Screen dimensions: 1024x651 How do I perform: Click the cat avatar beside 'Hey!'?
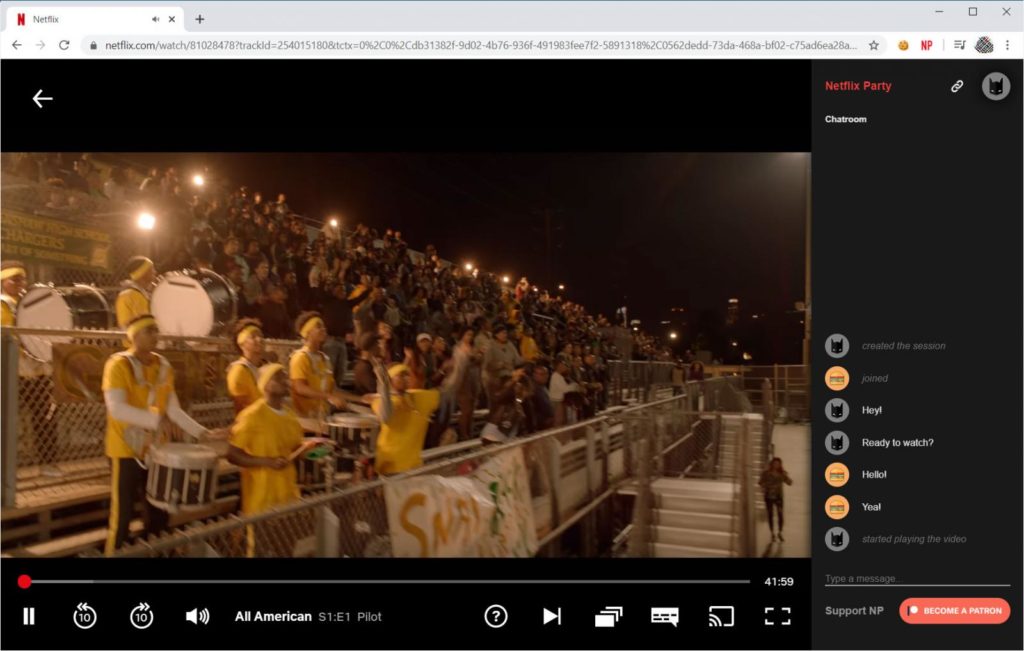837,410
